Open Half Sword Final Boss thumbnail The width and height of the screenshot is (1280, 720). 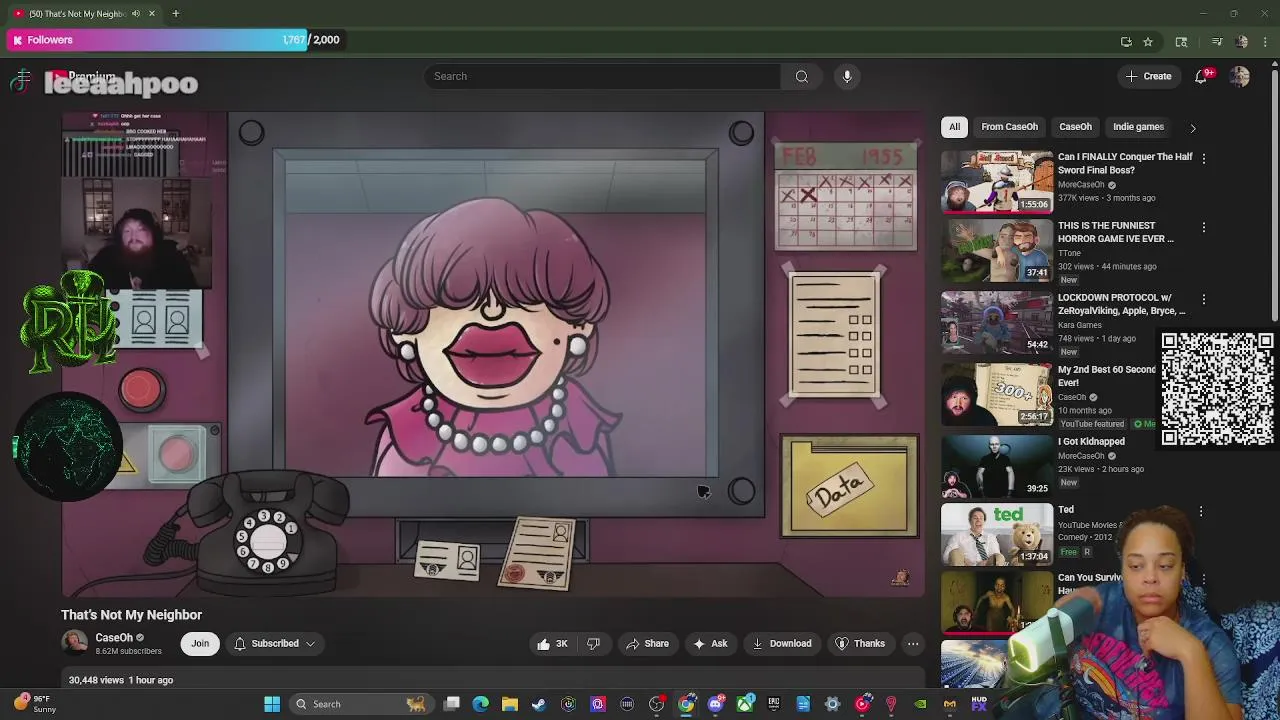[x=997, y=181]
